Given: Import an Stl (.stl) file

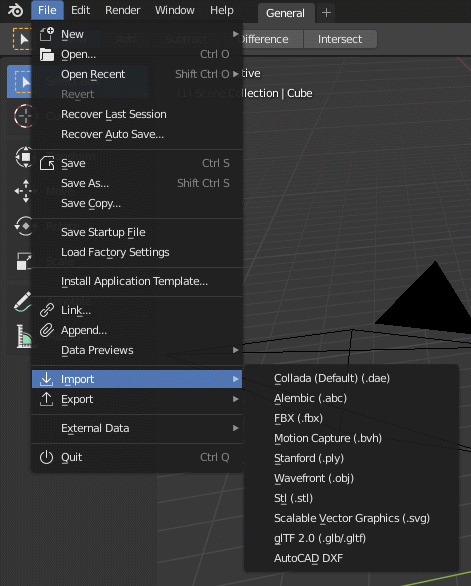Looking at the screenshot, I should coord(351,498).
